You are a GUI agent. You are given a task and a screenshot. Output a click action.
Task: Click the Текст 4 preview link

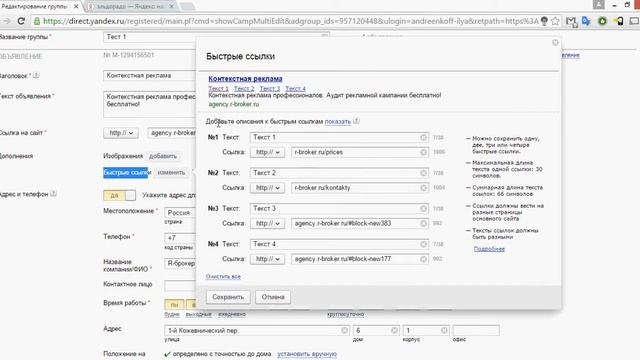tap(296, 89)
